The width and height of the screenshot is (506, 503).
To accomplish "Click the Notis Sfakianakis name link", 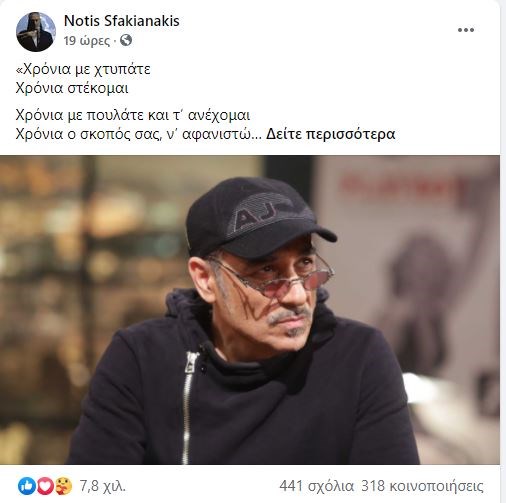I will (x=122, y=21).
